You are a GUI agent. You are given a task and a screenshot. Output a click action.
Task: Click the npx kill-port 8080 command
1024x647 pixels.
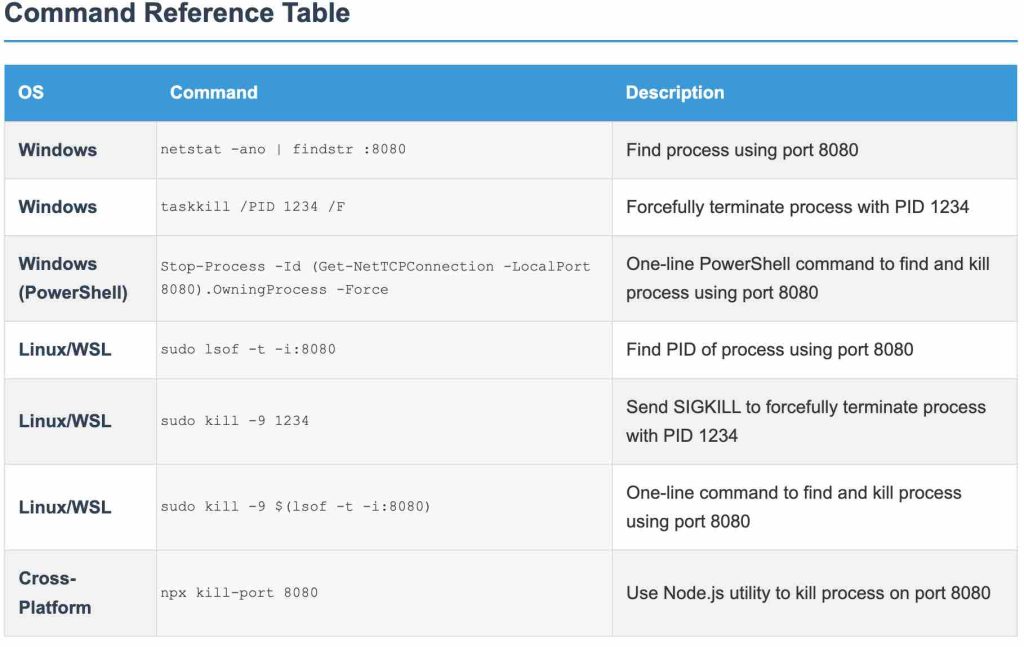coord(239,593)
